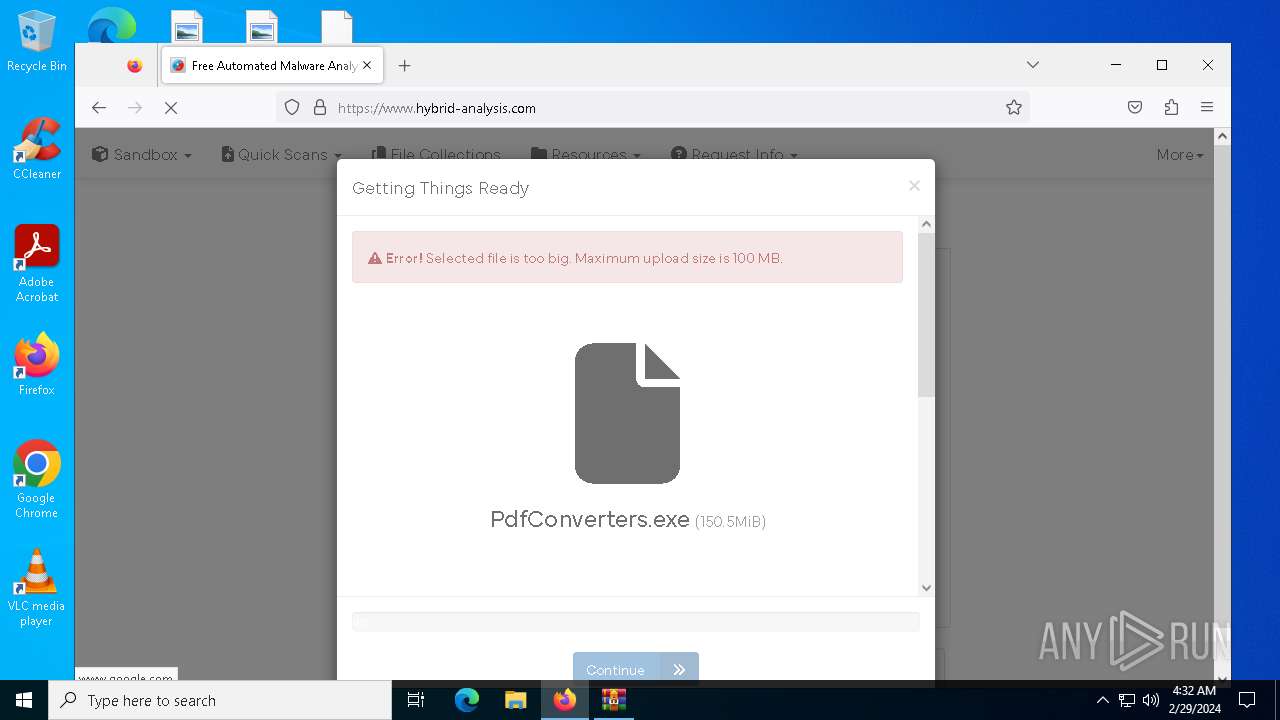1280x720 pixels.
Task: Close the Free Automated Malware Analysis tab
Action: pos(367,65)
